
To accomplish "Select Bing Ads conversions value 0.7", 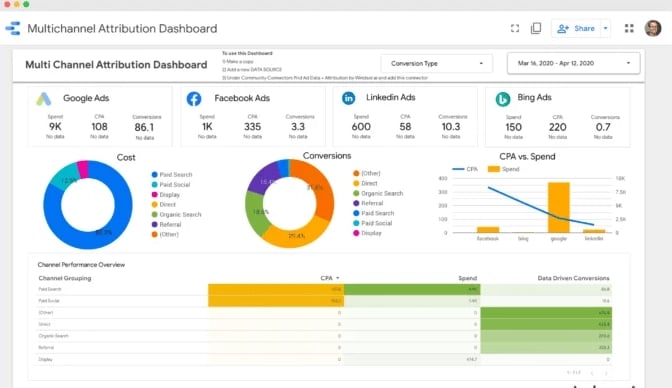I will pos(603,127).
